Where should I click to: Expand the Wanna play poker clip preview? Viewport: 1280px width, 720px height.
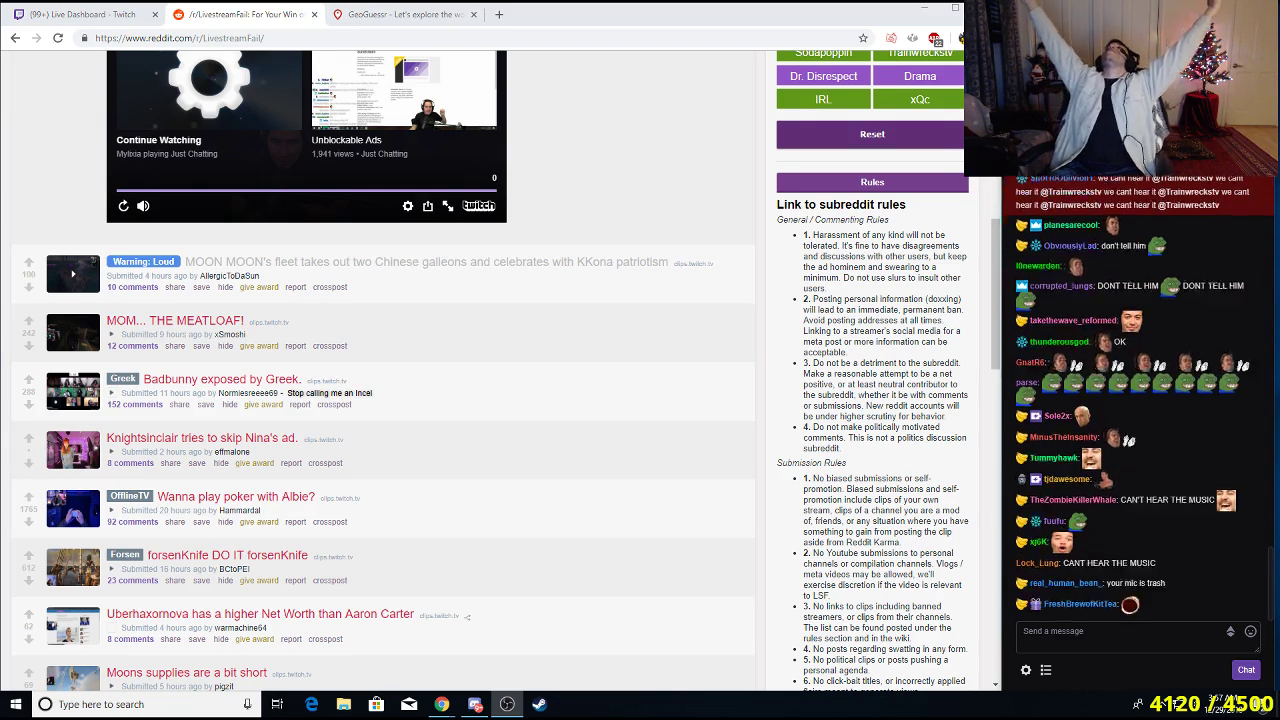[x=111, y=510]
